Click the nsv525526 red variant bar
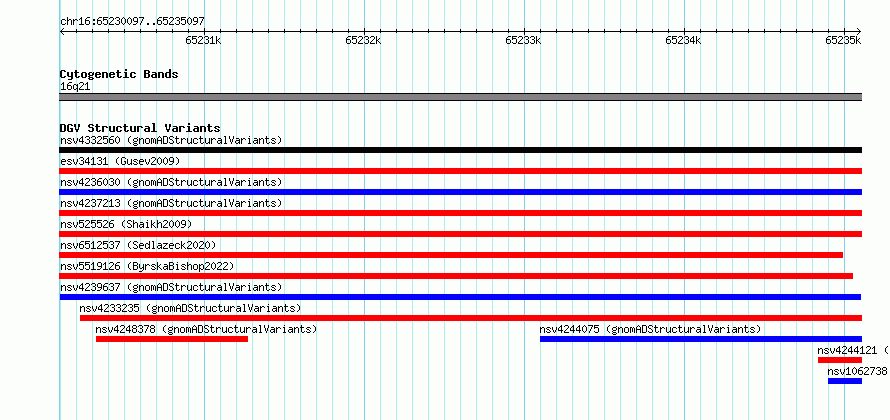The height and width of the screenshot is (420, 890). pos(460,234)
